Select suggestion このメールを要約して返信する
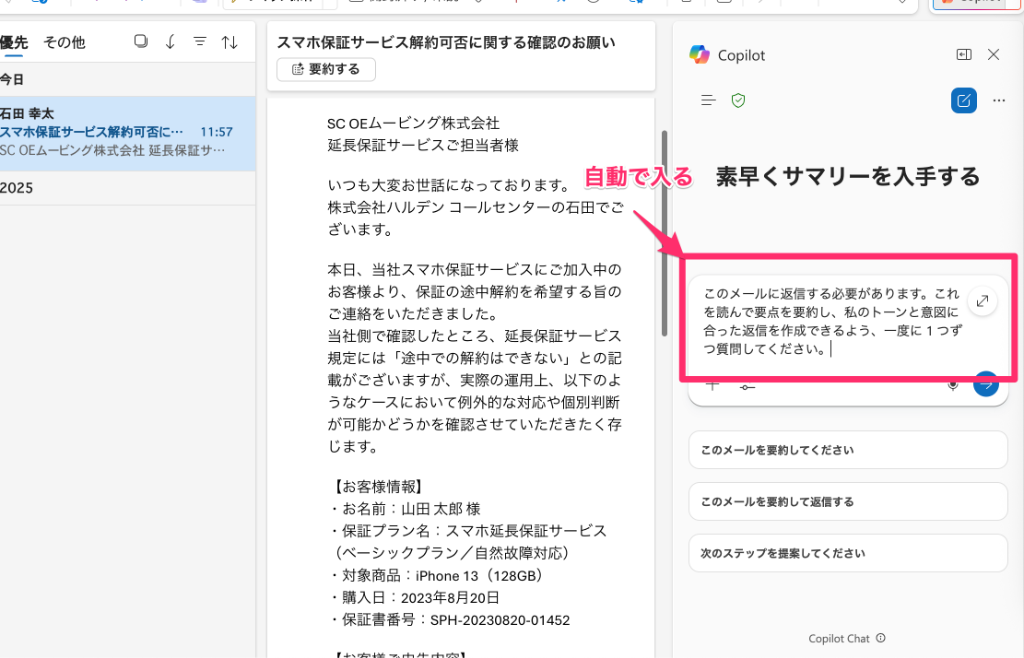The image size is (1024, 658). [847, 501]
